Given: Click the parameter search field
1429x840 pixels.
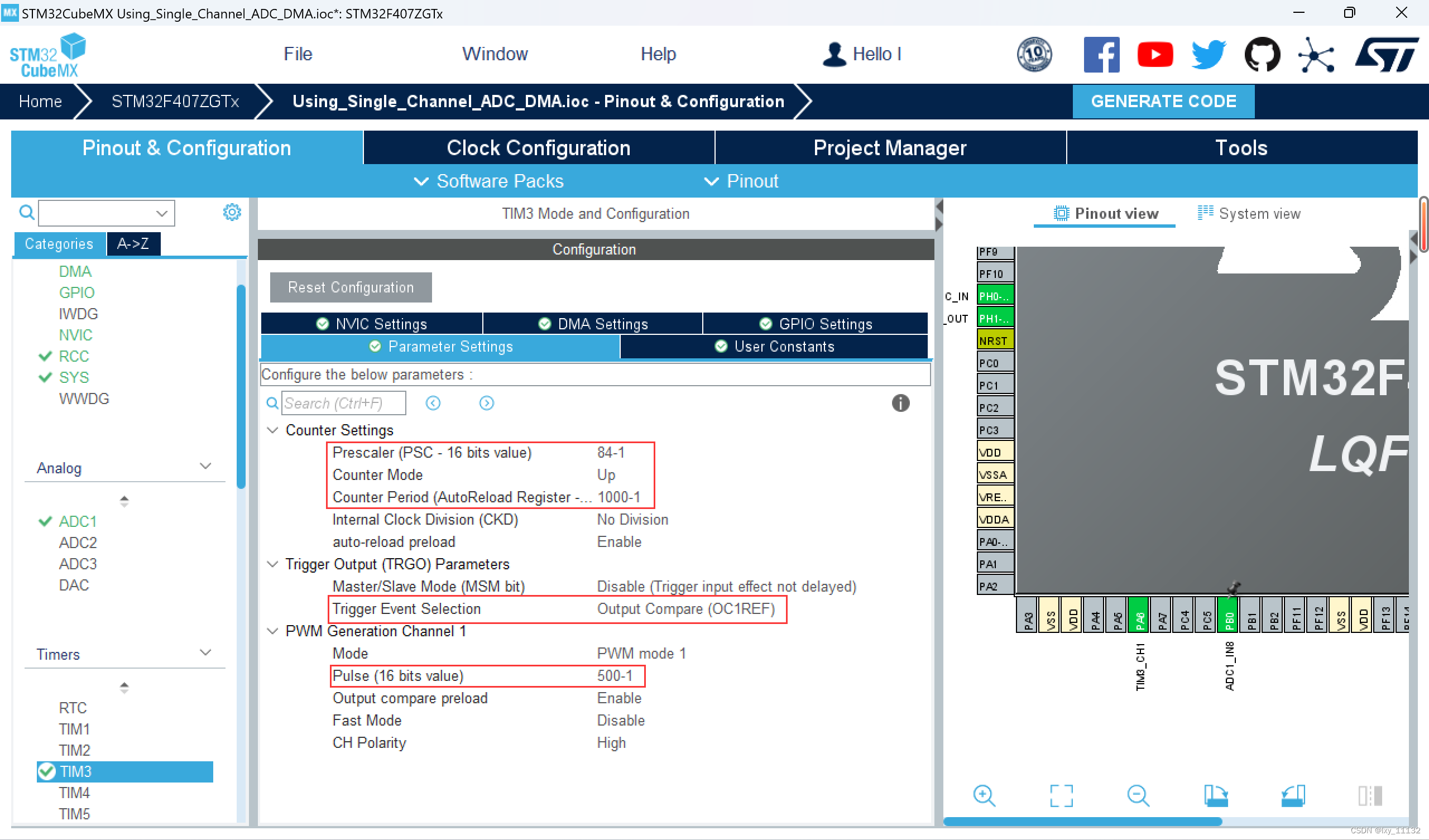Looking at the screenshot, I should pos(343,404).
